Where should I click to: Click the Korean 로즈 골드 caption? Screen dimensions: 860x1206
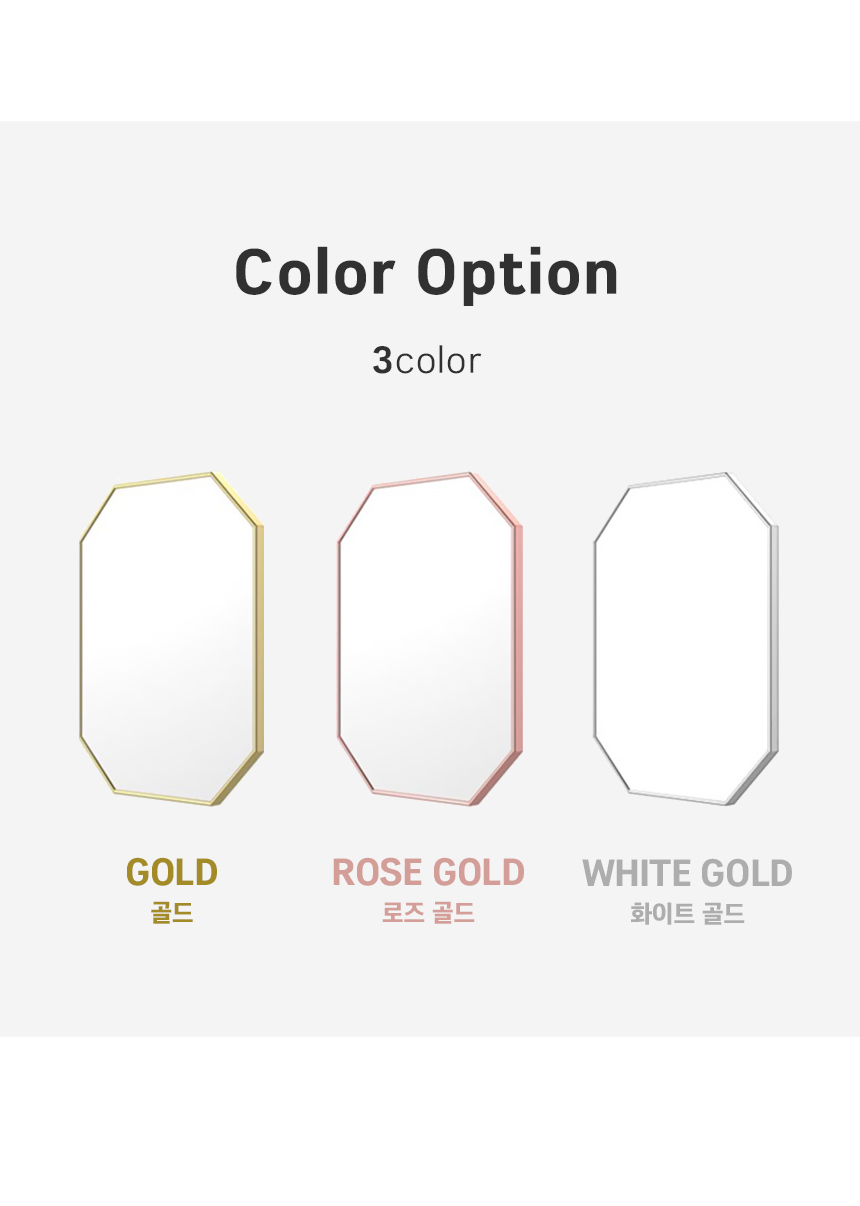(x=428, y=913)
